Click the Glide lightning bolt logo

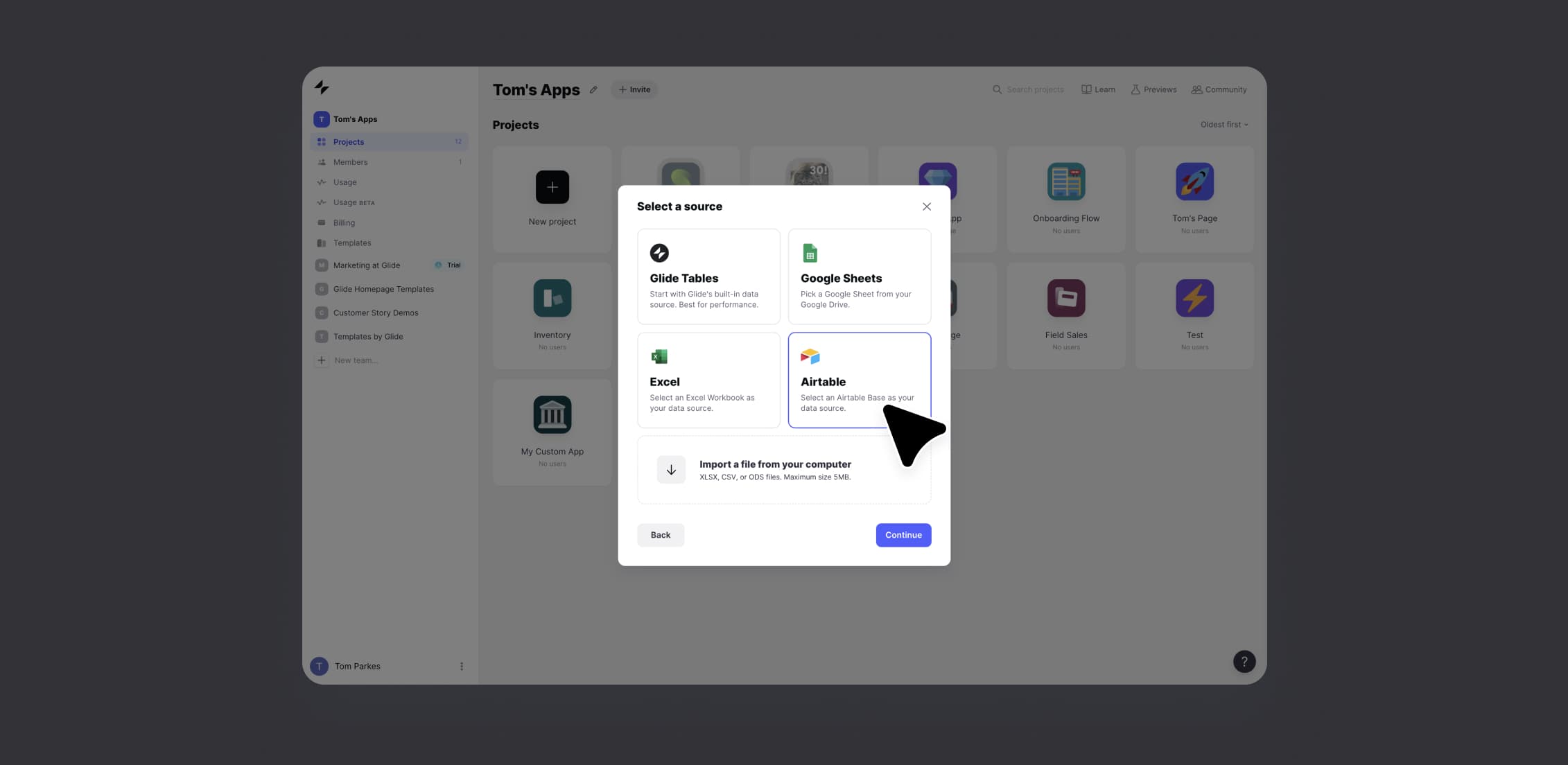click(x=322, y=87)
